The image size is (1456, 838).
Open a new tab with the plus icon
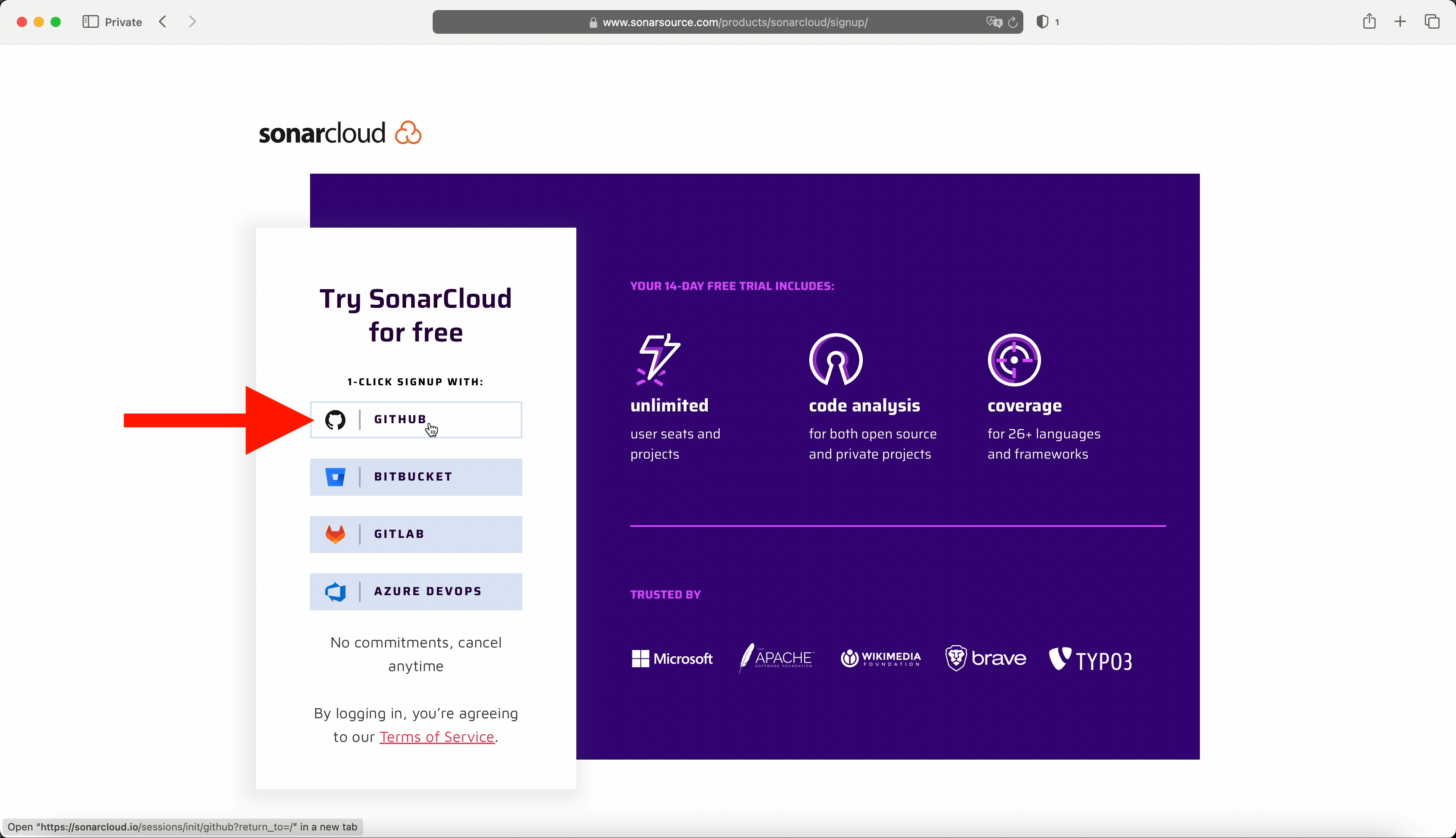(1400, 22)
